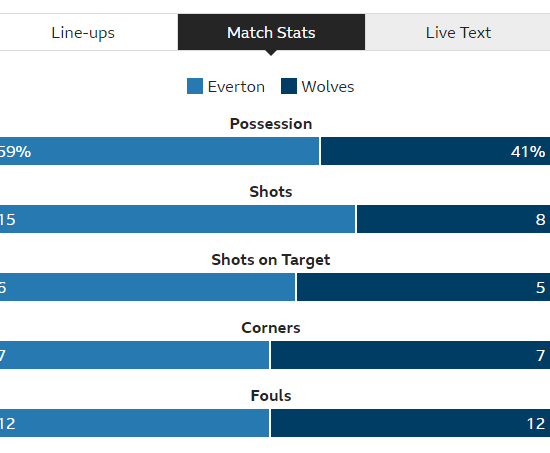Click Wolves' 5 shots on target bar

[x=423, y=287]
